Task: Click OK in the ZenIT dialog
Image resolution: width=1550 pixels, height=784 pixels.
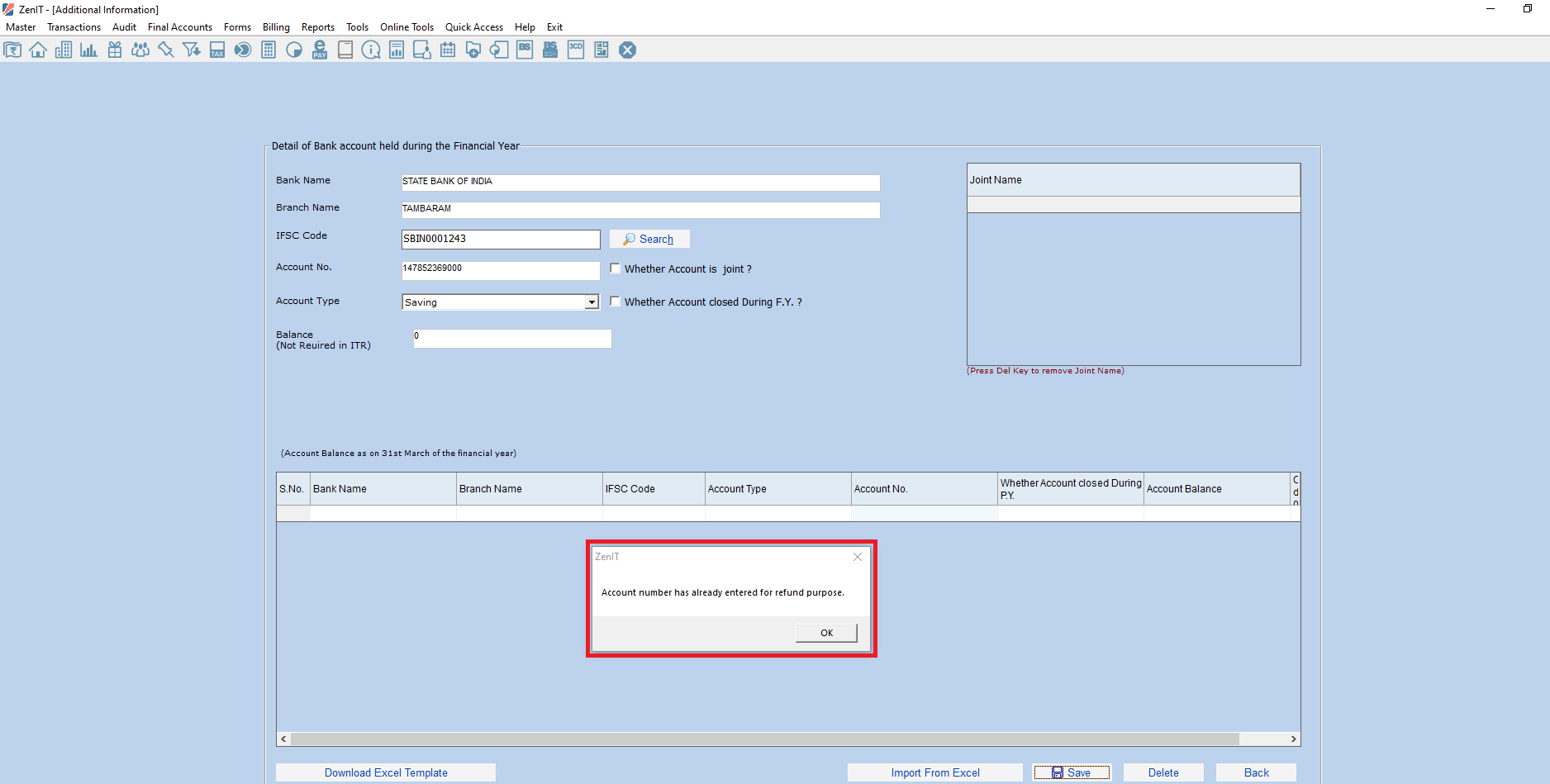Action: [x=826, y=633]
